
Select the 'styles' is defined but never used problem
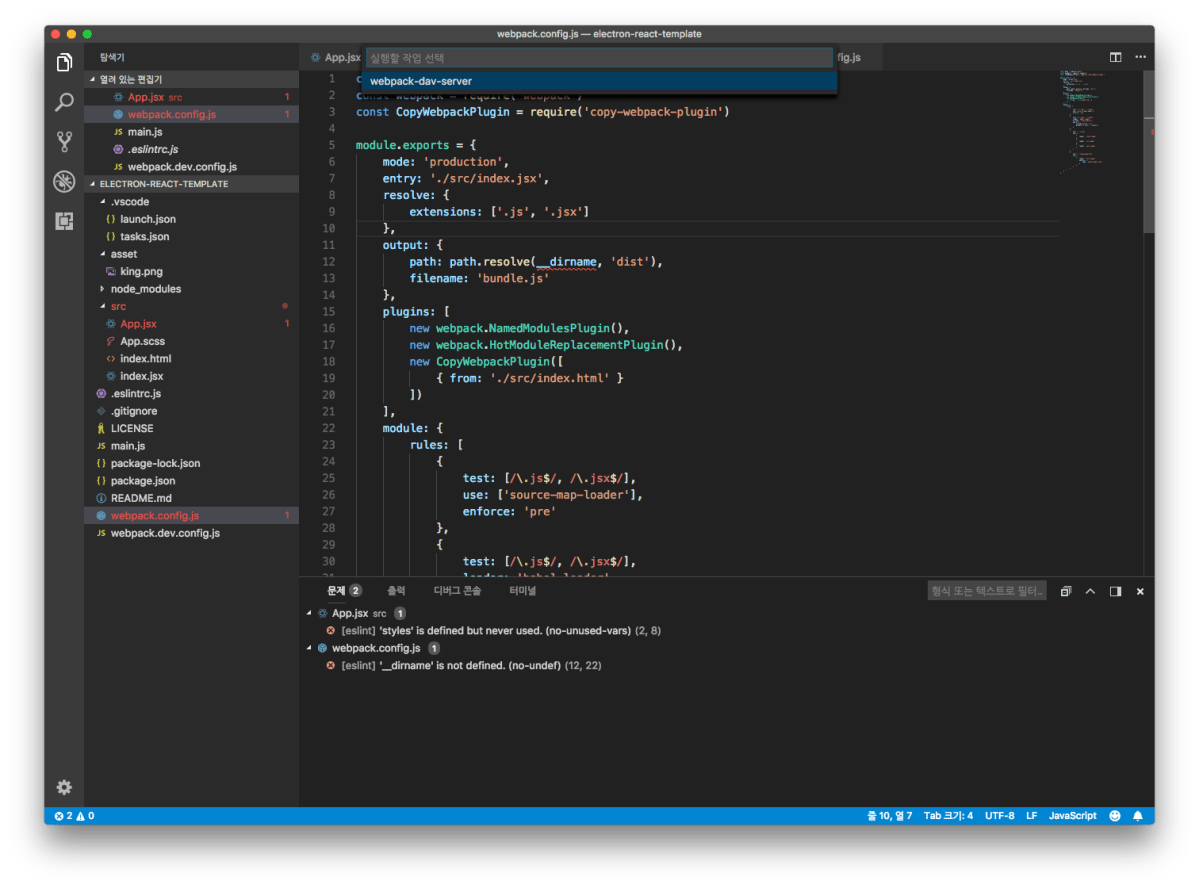tap(501, 631)
